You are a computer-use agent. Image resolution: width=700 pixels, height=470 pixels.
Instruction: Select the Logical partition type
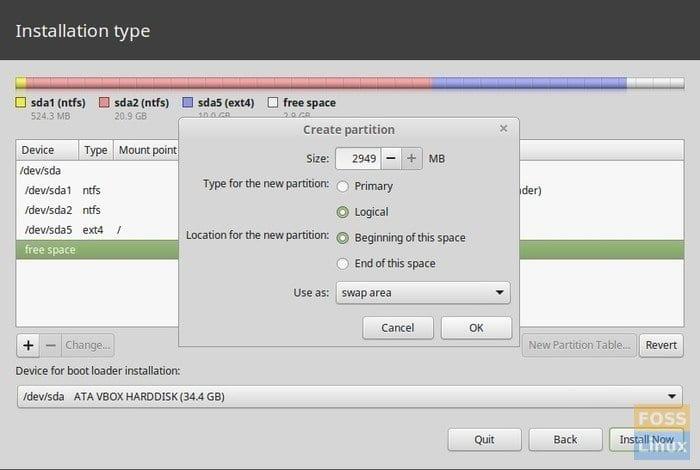click(x=343, y=212)
